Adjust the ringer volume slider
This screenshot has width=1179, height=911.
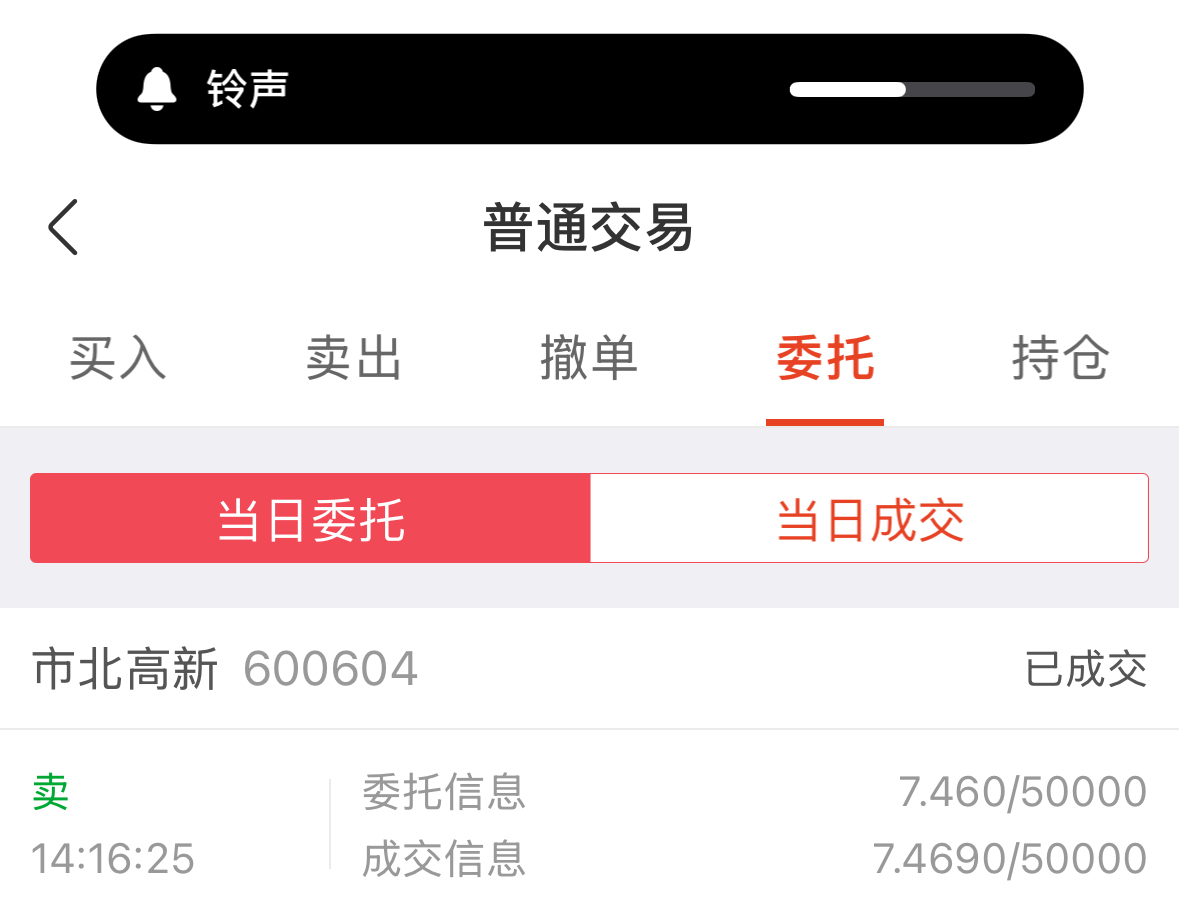[x=912, y=89]
